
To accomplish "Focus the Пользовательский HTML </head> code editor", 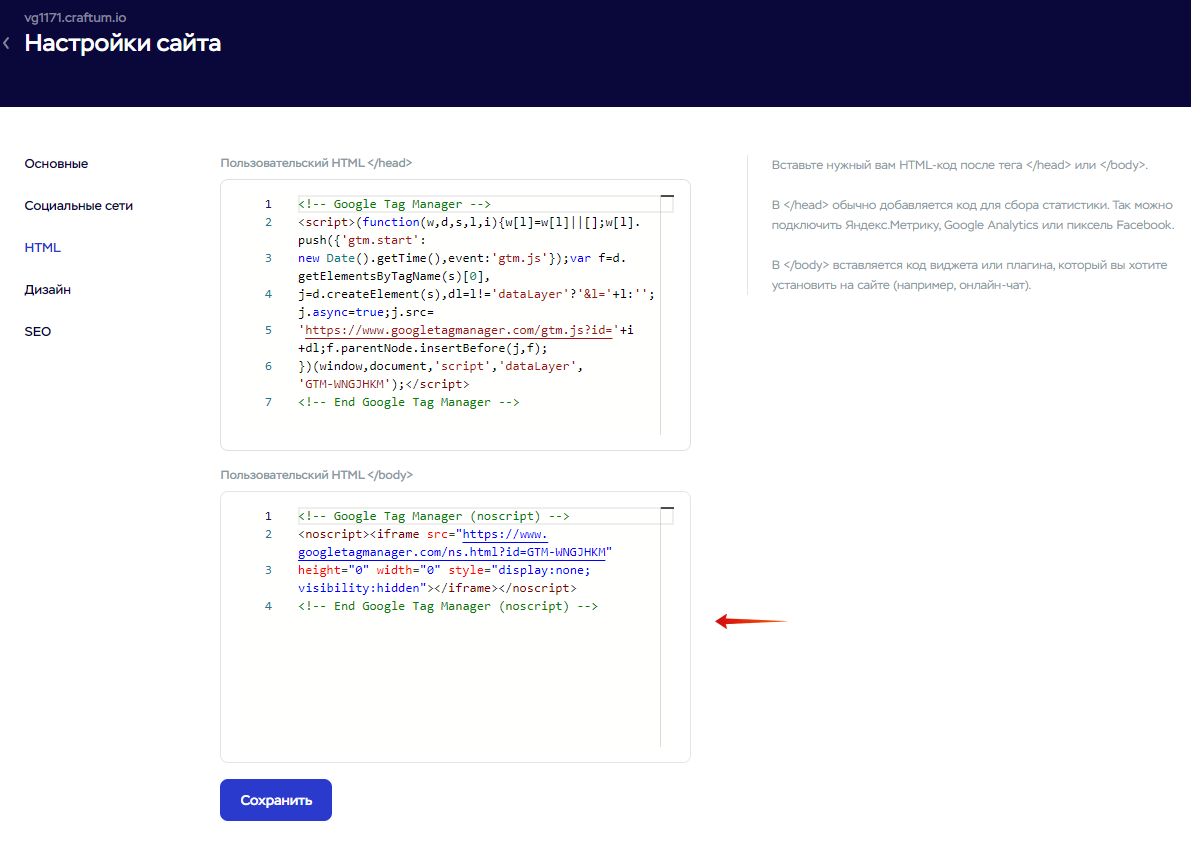I will point(455,315).
